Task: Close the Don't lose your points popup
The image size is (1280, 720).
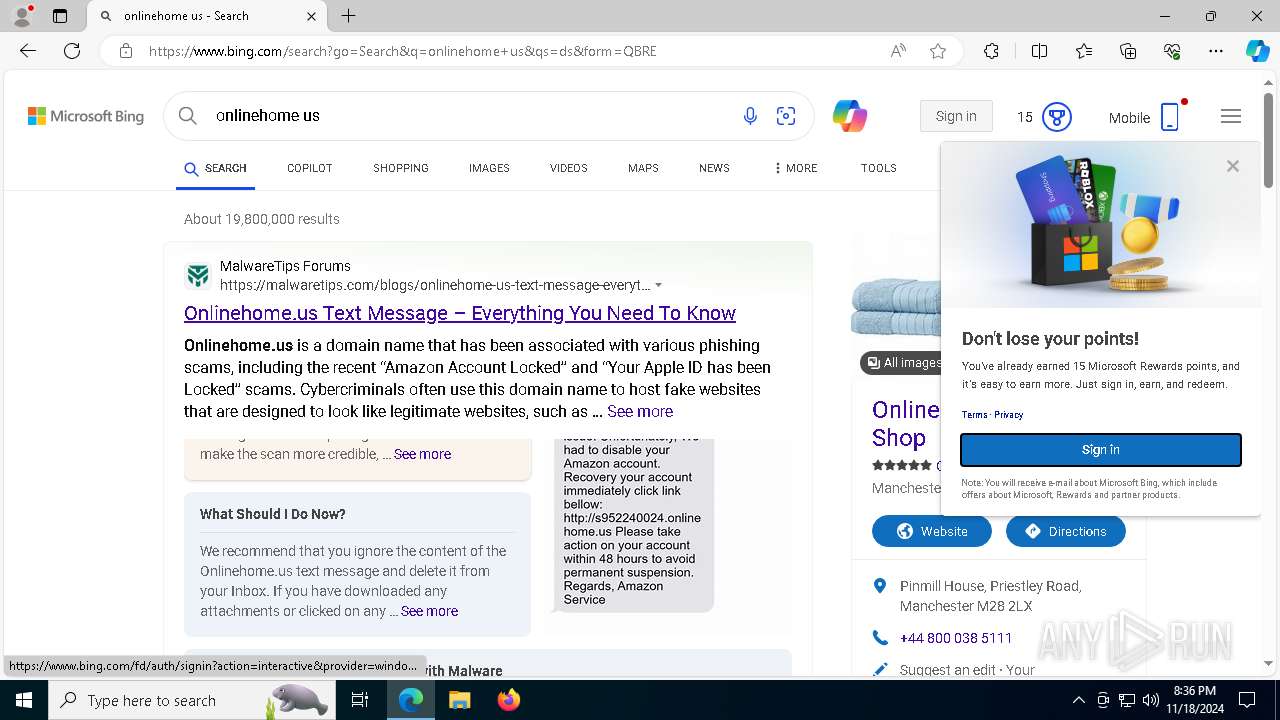Action: pos(1233,166)
